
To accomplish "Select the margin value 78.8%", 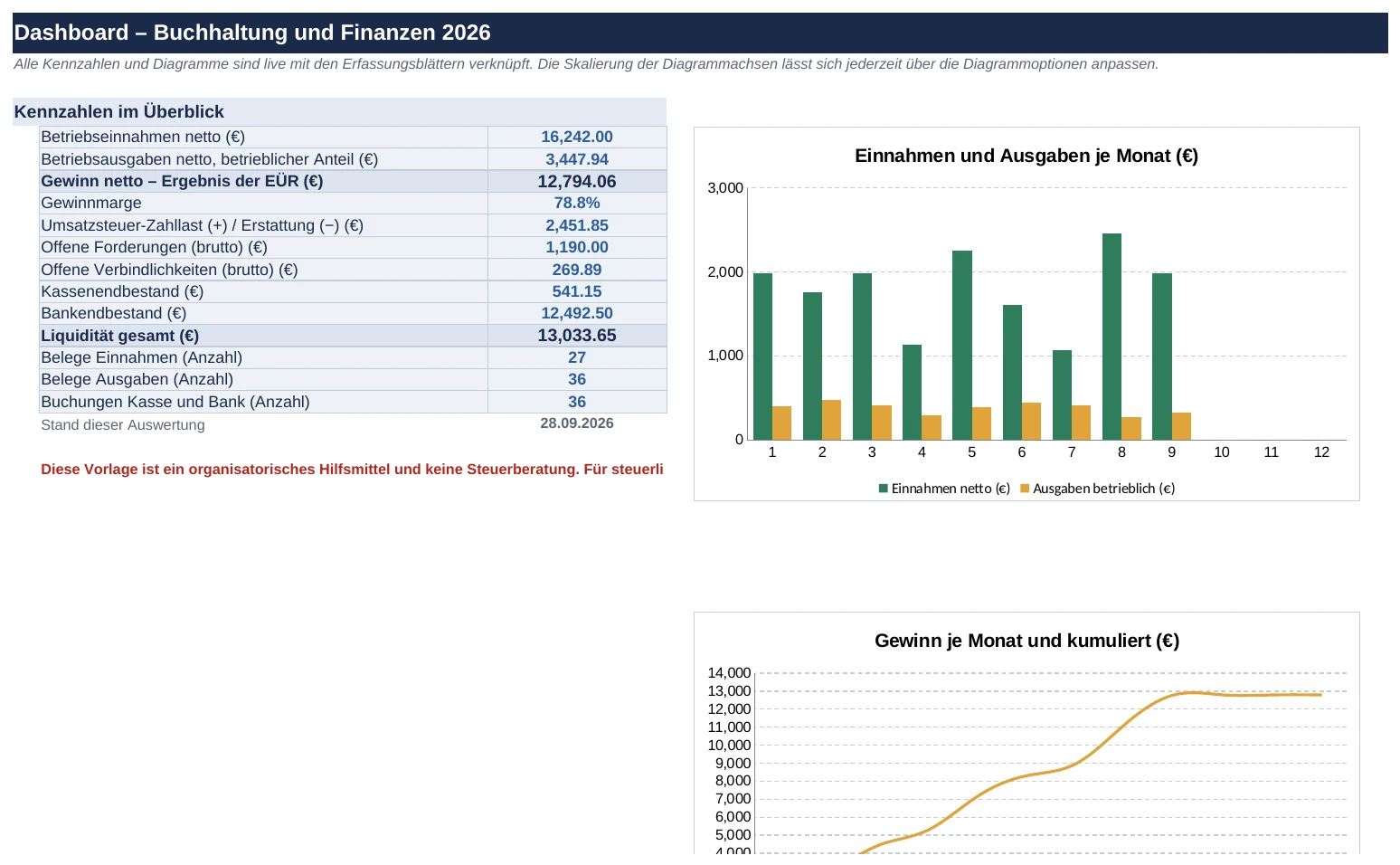I will (577, 203).
